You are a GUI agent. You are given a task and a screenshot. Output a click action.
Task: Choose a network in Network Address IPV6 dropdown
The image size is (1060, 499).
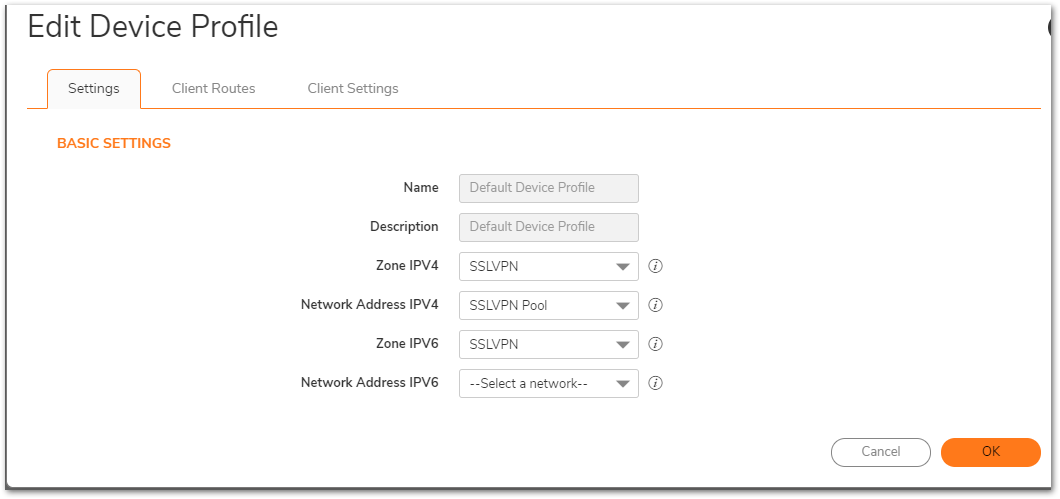[548, 383]
